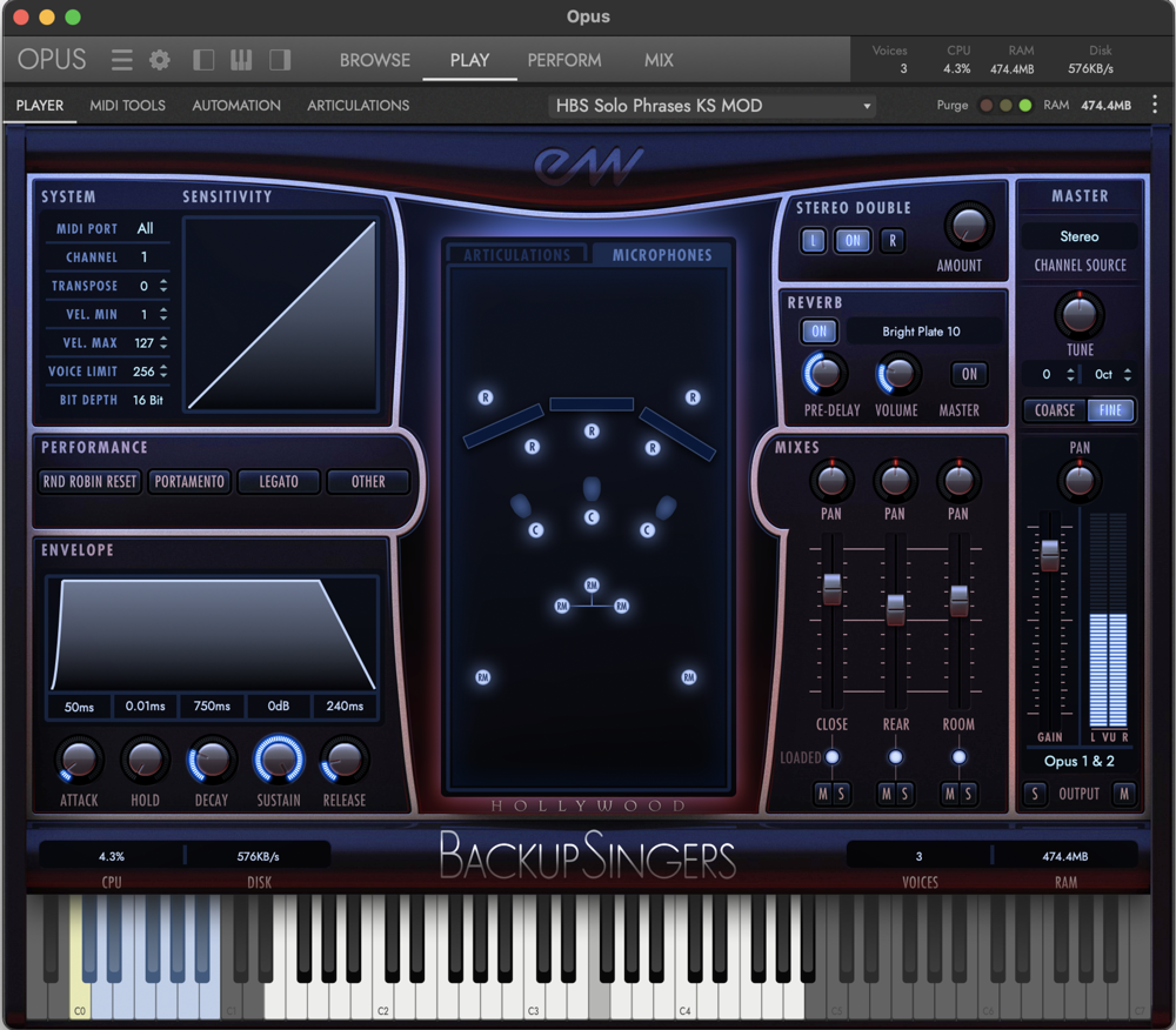Switch to the PERFORM tab
The image size is (1176, 1030).
pos(564,60)
